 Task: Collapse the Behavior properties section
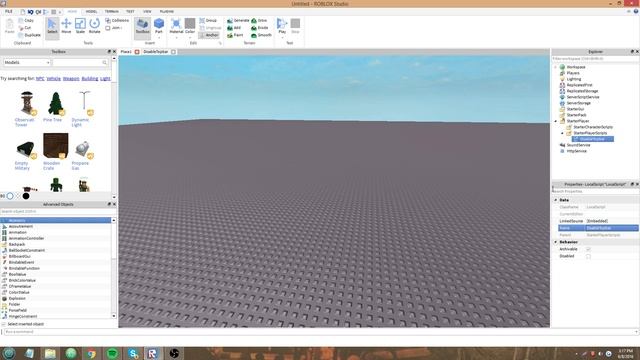pos(556,242)
